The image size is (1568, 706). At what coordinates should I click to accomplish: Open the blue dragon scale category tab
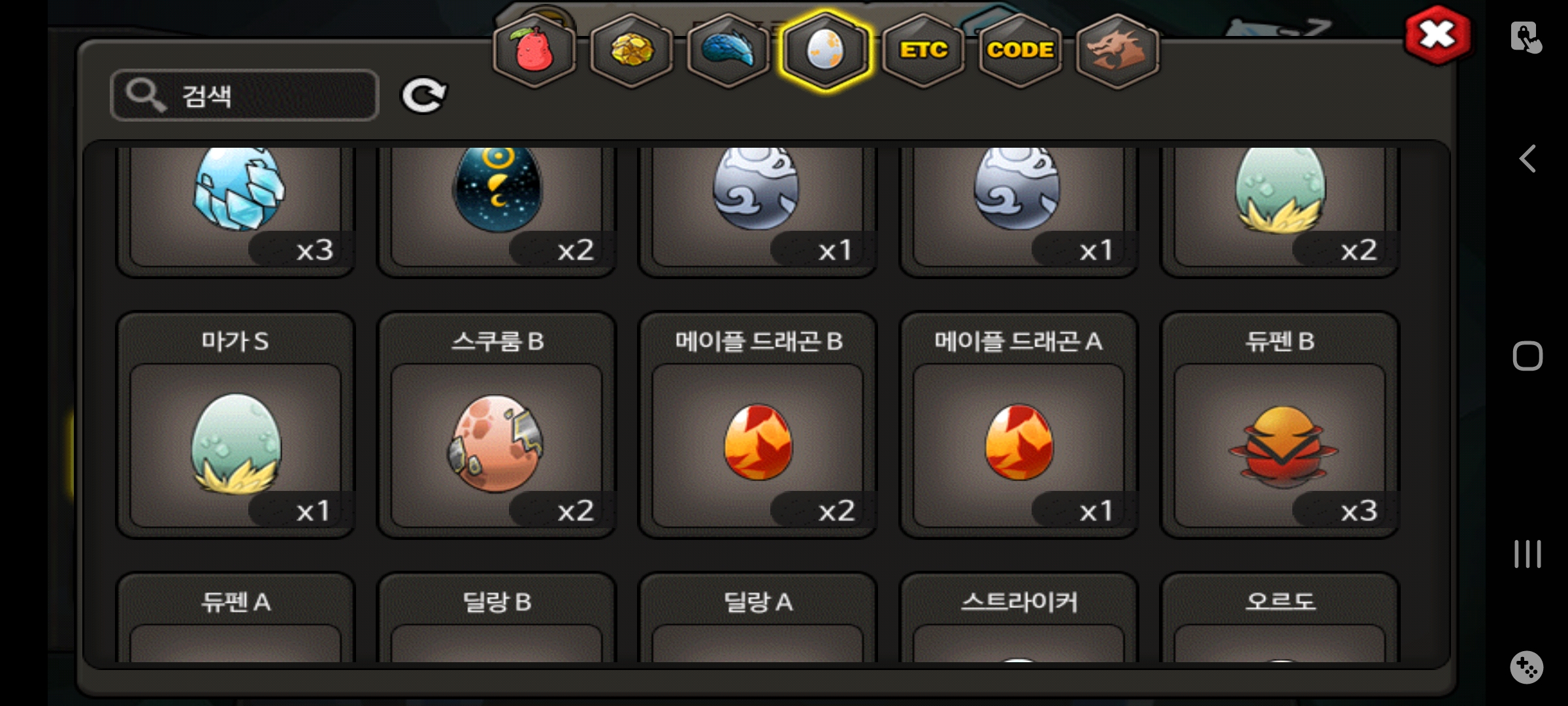[728, 51]
